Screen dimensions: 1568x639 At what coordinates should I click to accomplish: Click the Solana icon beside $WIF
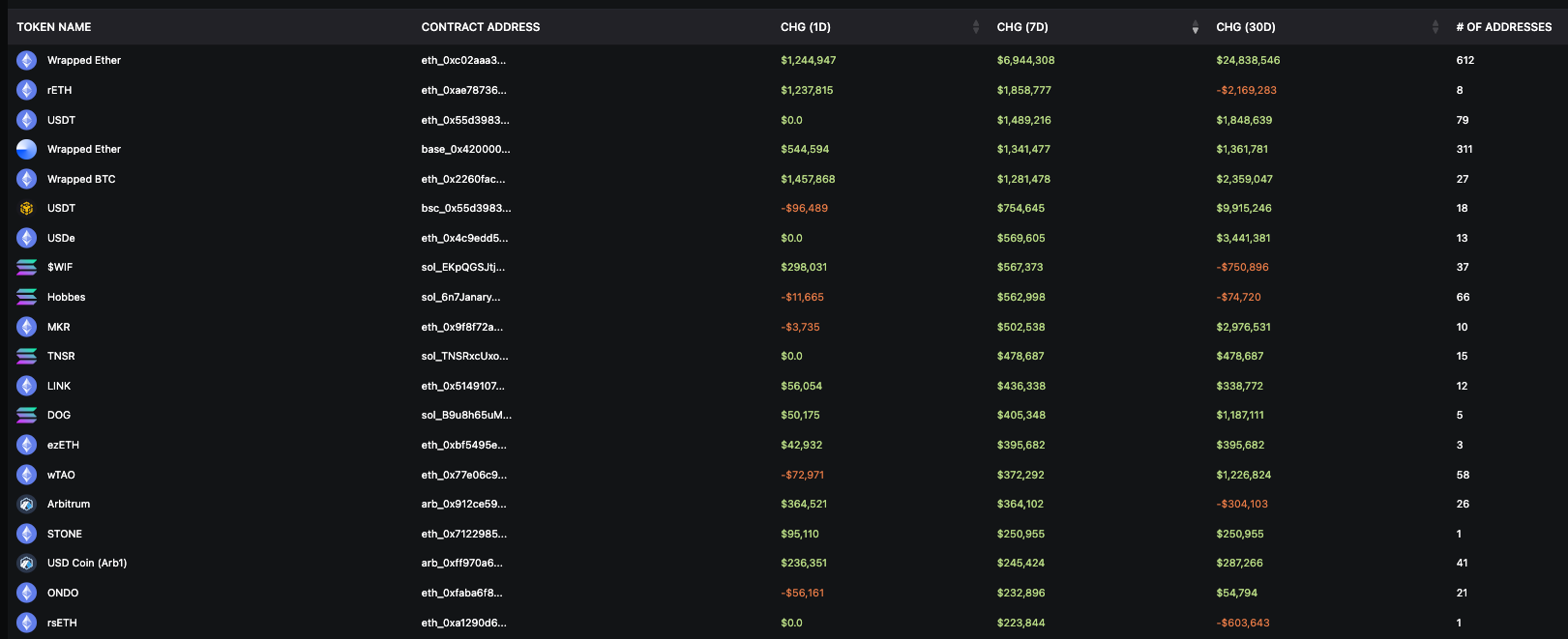[x=27, y=267]
